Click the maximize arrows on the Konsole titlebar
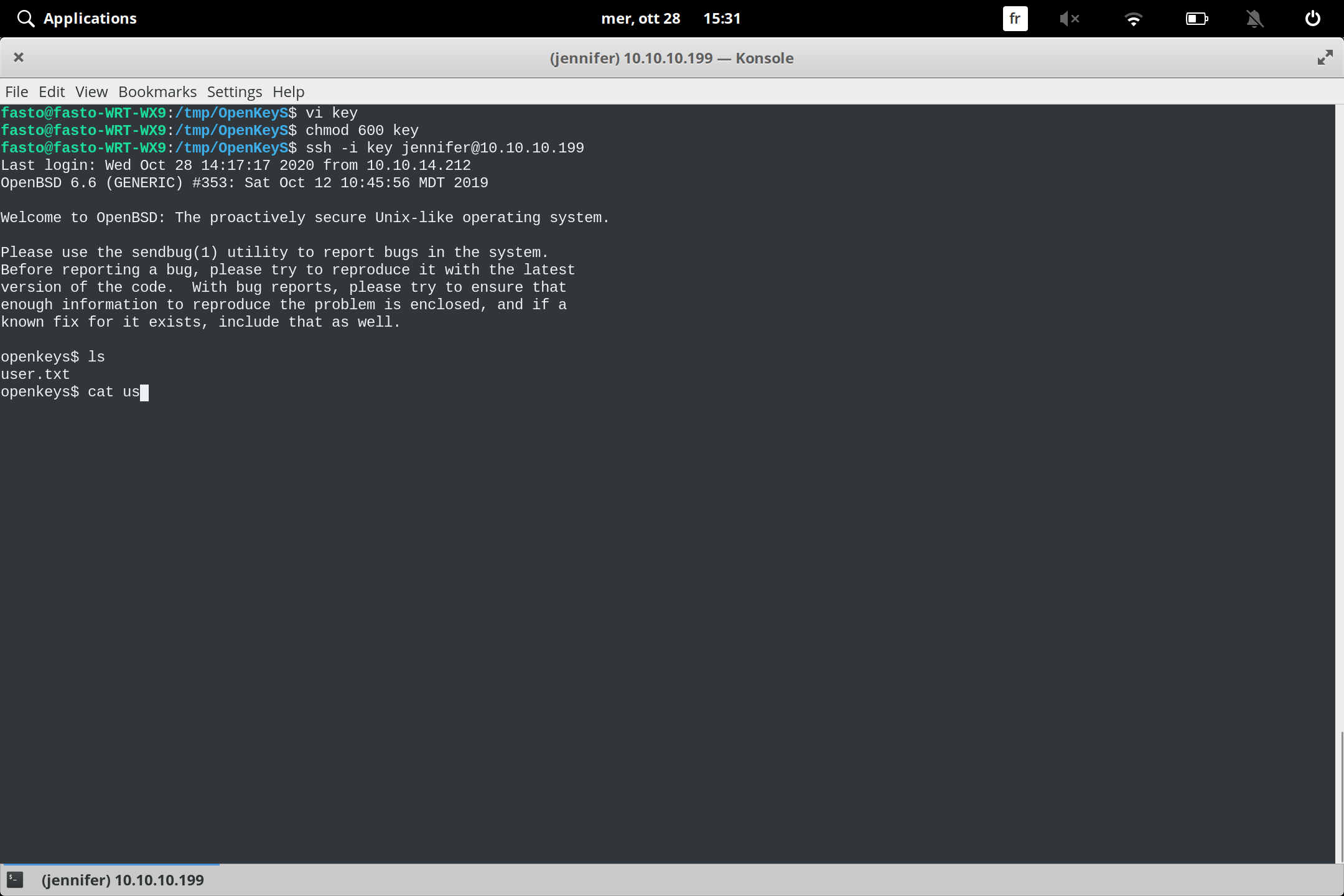 click(x=1325, y=57)
